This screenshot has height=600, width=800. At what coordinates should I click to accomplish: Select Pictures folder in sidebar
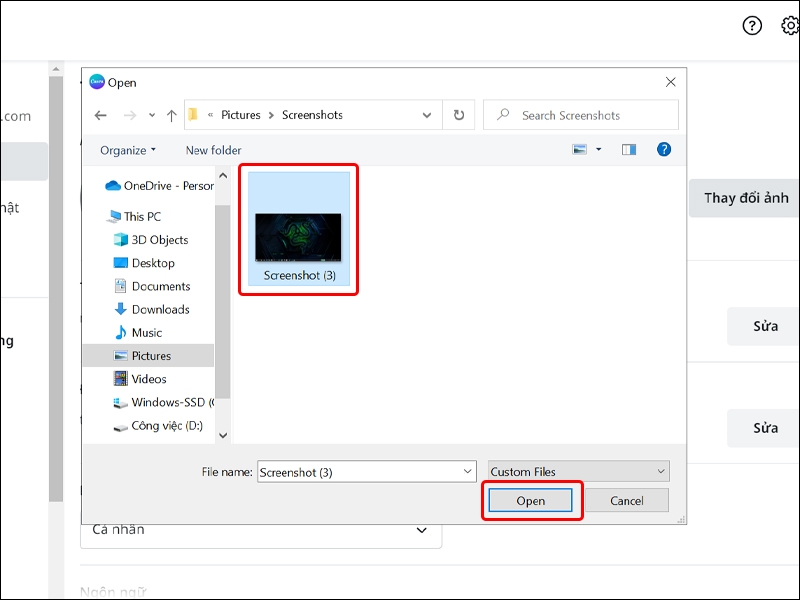pos(148,356)
